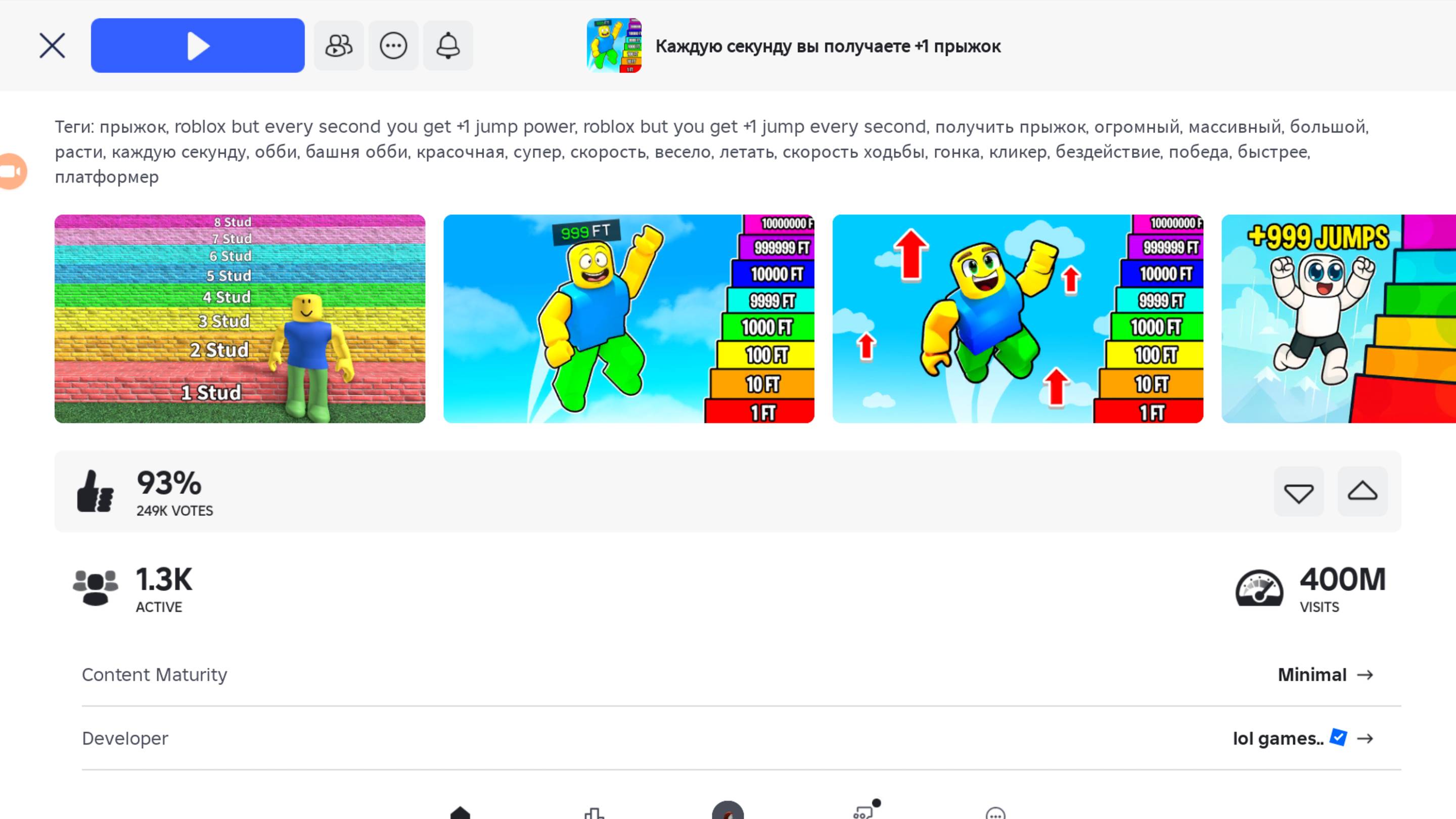Image resolution: width=1456 pixels, height=819 pixels.
Task: Click 'Minimal' maturity rating link
Action: pyautogui.click(x=1312, y=675)
